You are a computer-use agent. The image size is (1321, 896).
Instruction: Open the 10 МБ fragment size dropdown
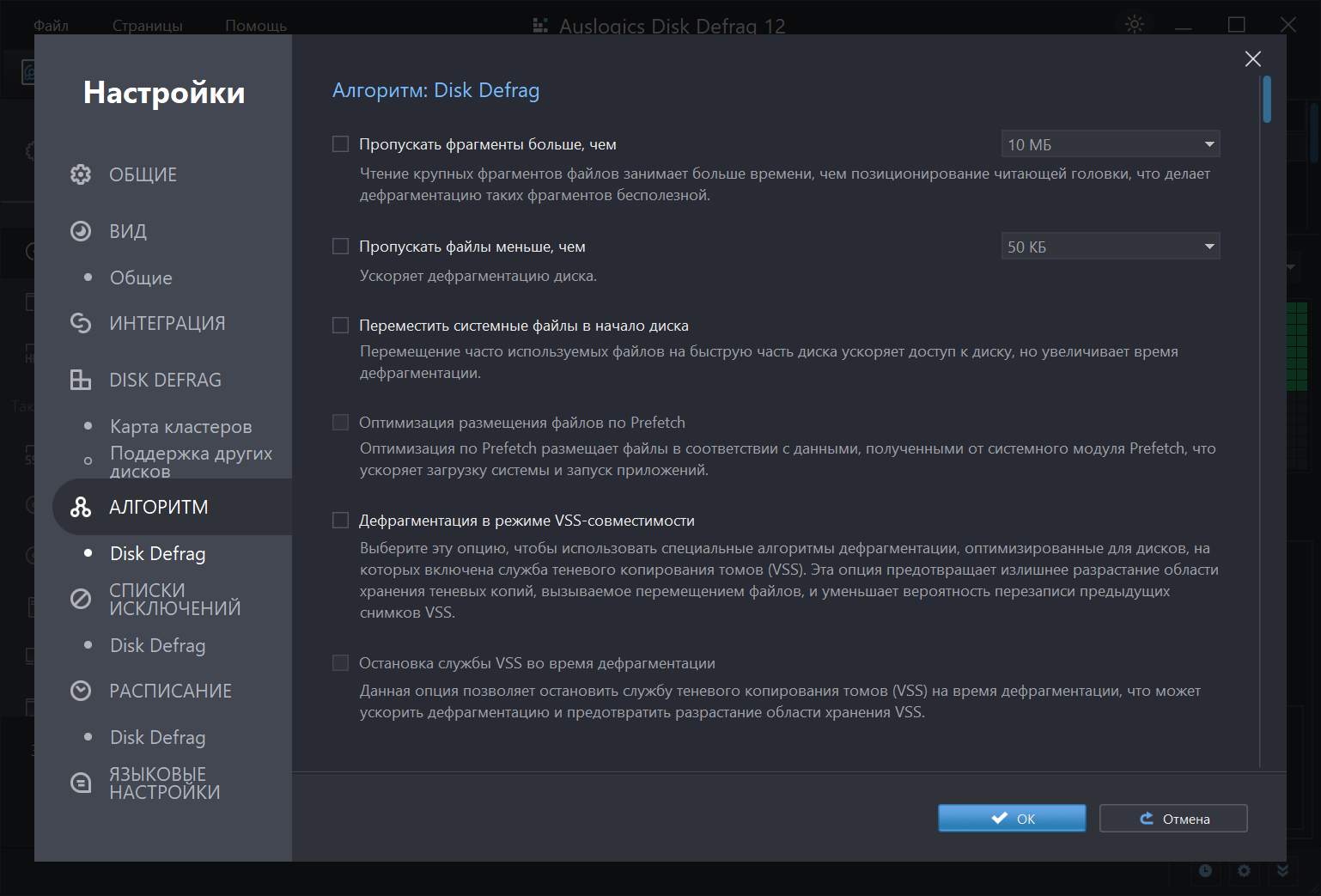(1110, 144)
